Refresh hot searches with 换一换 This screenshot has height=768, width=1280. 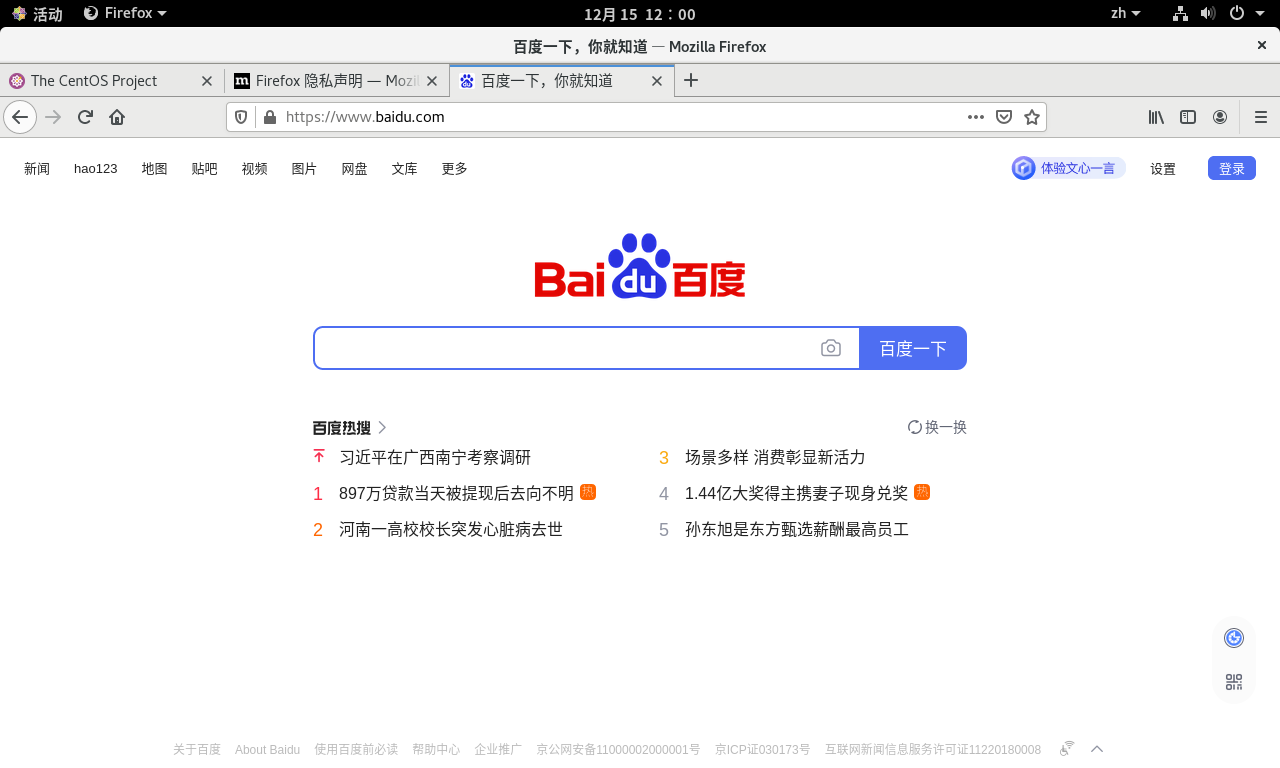tap(937, 427)
